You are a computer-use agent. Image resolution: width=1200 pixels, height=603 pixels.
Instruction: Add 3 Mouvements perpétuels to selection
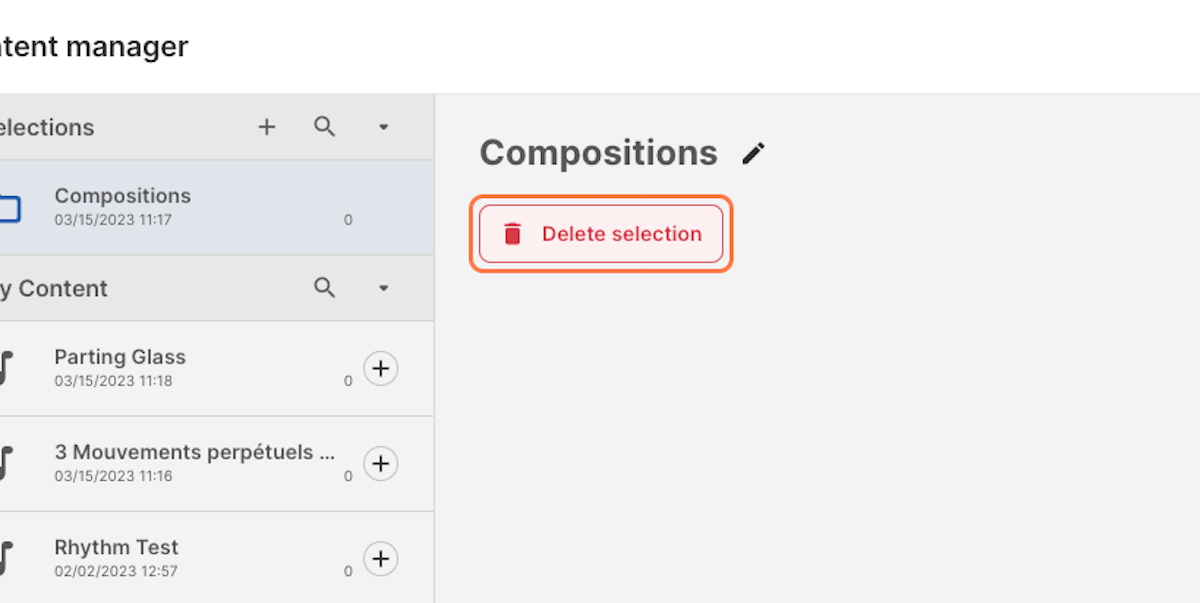click(x=380, y=464)
